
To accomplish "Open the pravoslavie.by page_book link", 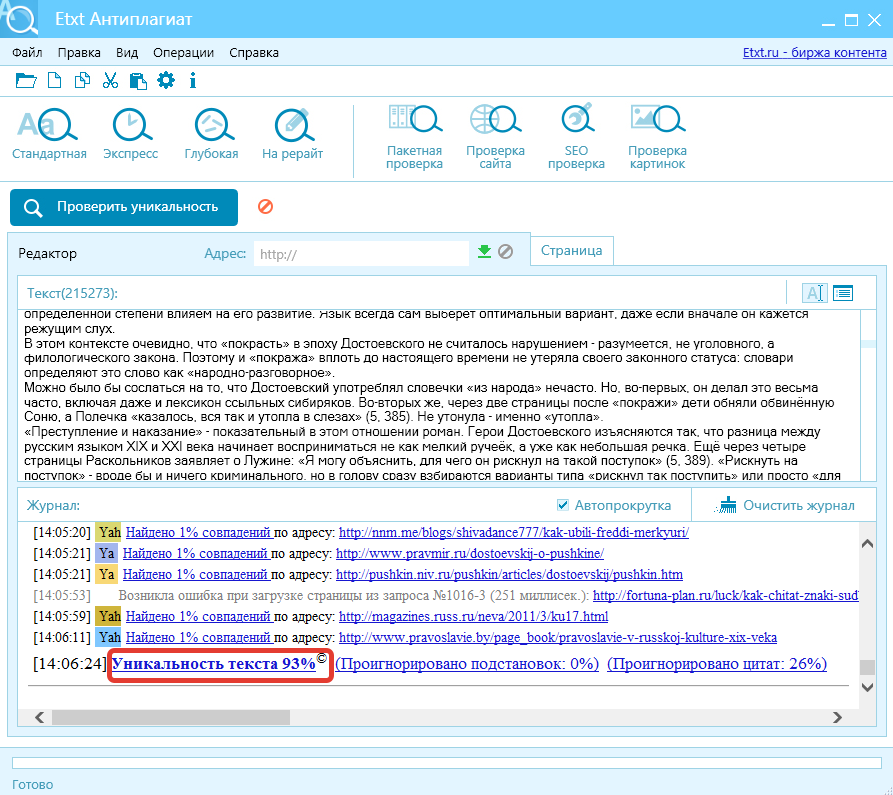I will click(558, 638).
